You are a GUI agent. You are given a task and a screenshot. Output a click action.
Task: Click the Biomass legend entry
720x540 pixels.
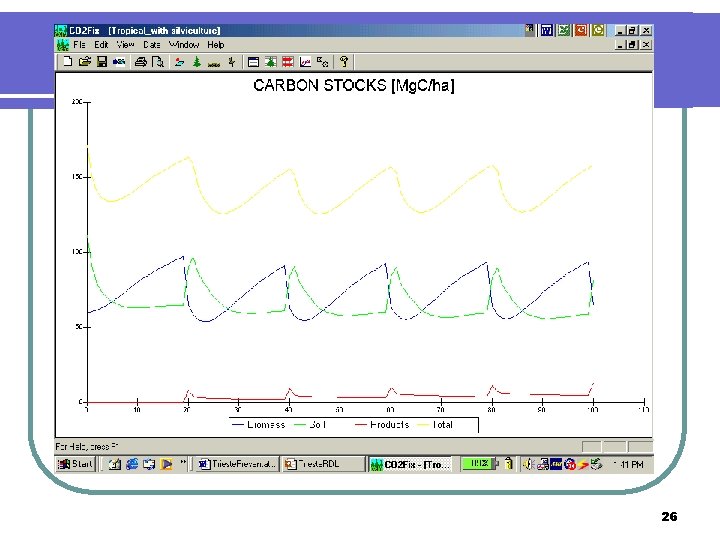(259, 425)
